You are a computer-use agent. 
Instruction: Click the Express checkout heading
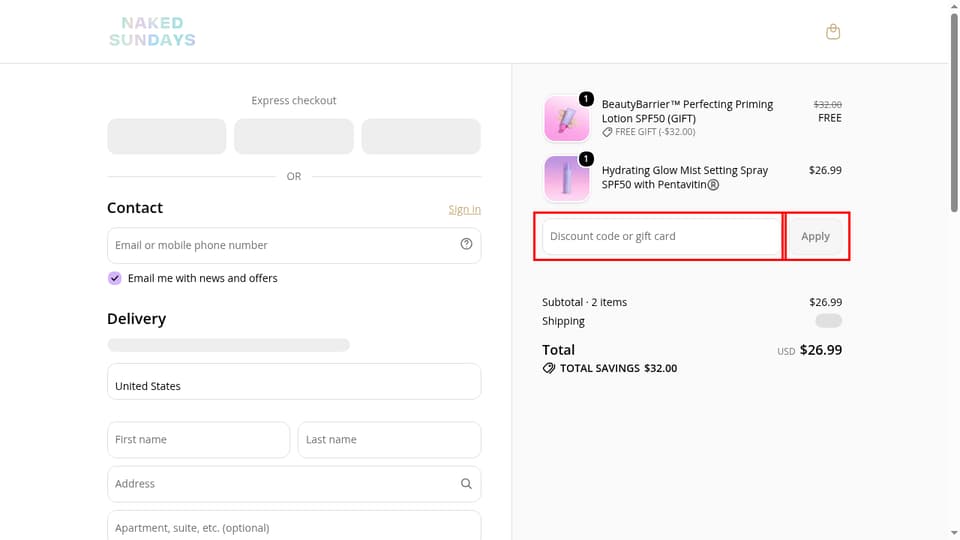[x=294, y=100]
